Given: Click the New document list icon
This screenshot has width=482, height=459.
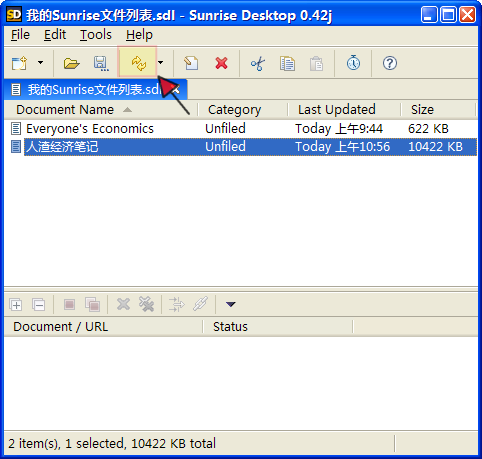Looking at the screenshot, I should [x=19, y=63].
